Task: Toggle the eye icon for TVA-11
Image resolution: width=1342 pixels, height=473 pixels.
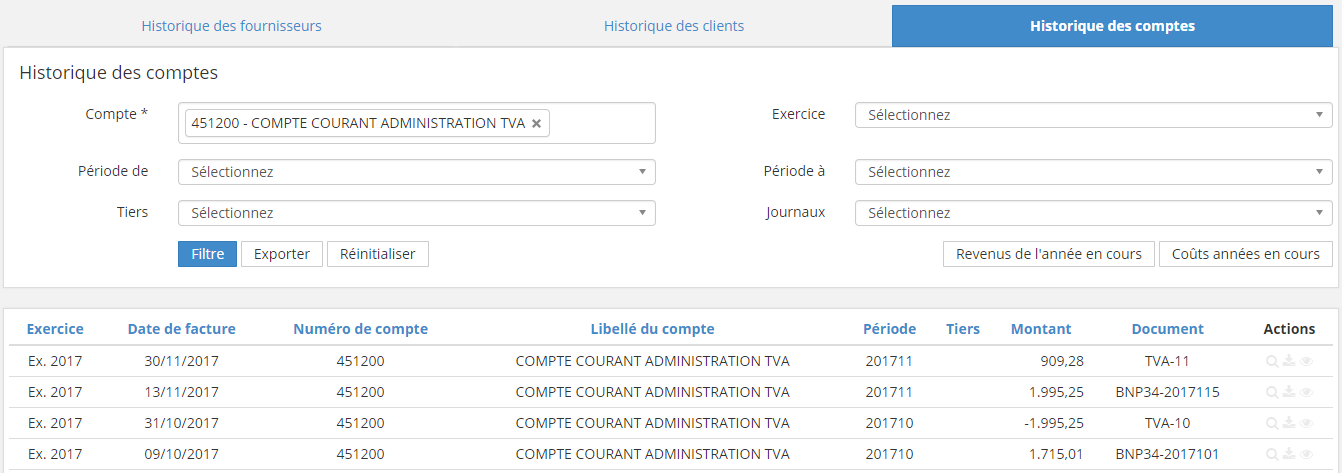Action: tap(1306, 362)
